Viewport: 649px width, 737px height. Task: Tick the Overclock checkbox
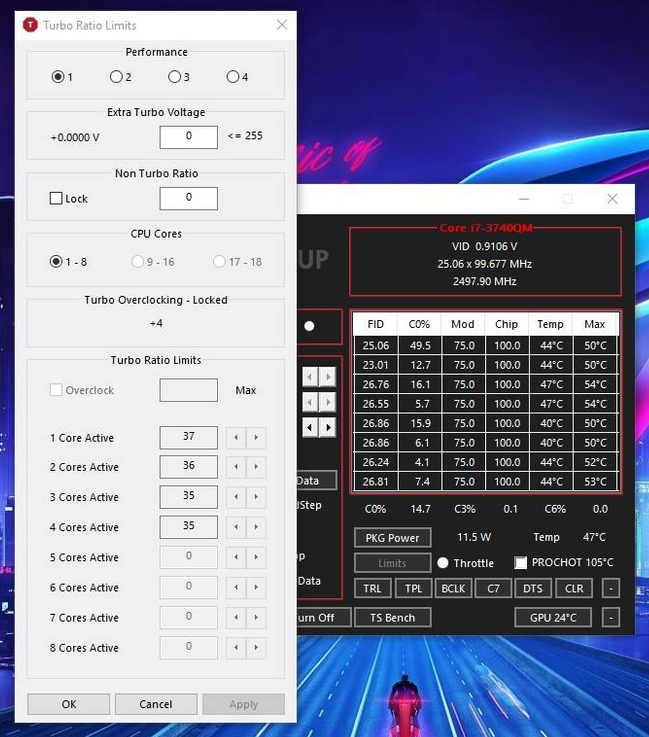56,390
